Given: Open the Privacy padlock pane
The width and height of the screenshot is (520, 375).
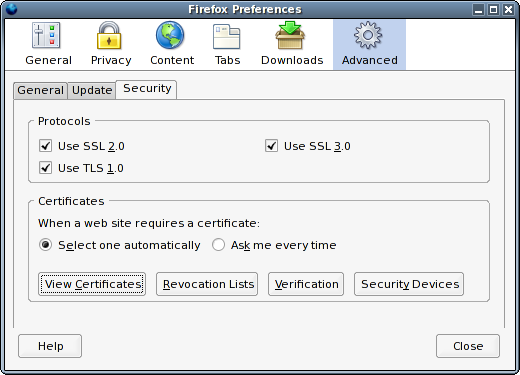Looking at the screenshot, I should click(x=111, y=44).
